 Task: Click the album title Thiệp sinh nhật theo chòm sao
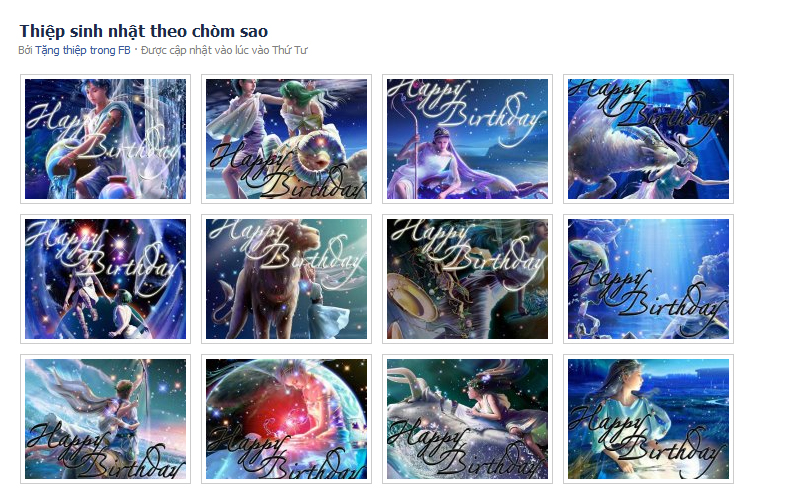coord(143,31)
